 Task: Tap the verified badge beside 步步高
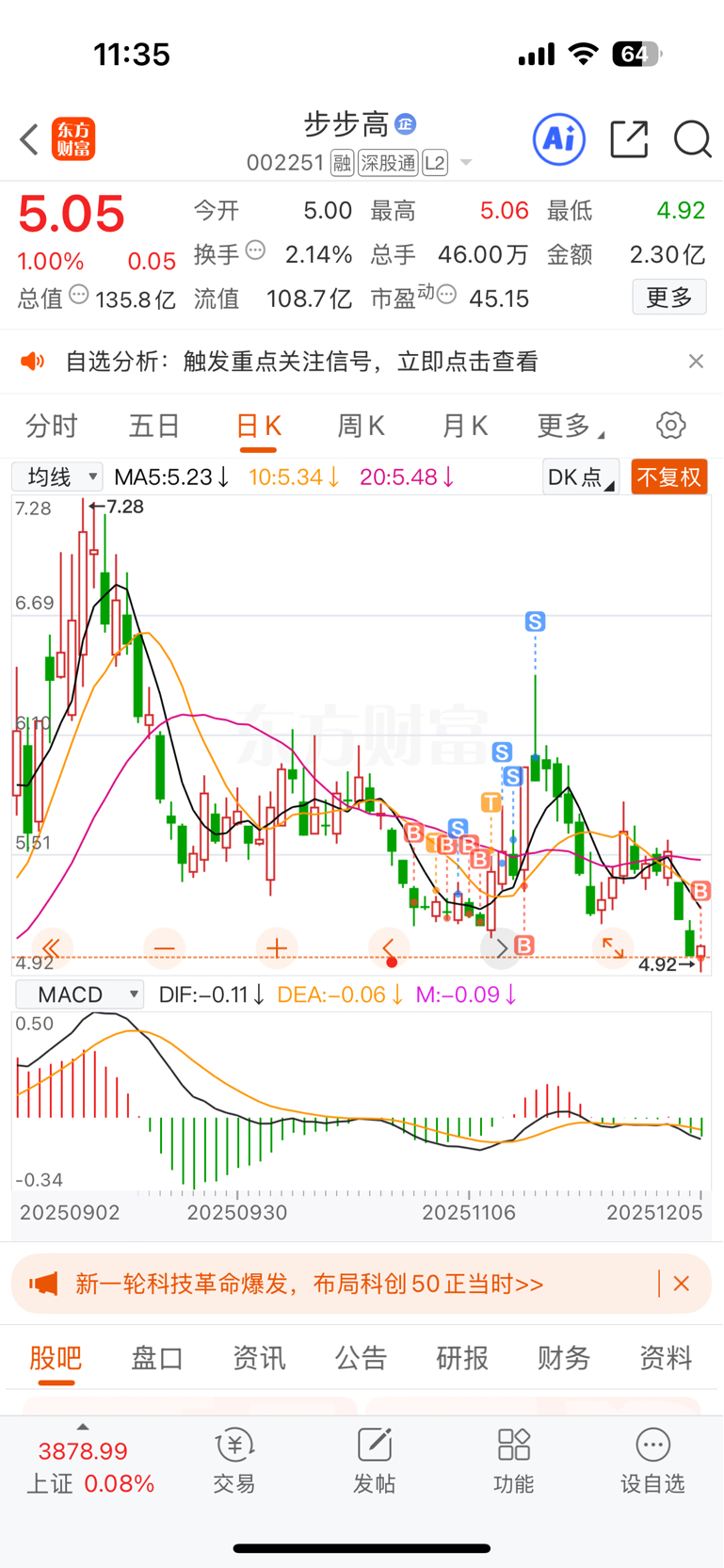406,123
